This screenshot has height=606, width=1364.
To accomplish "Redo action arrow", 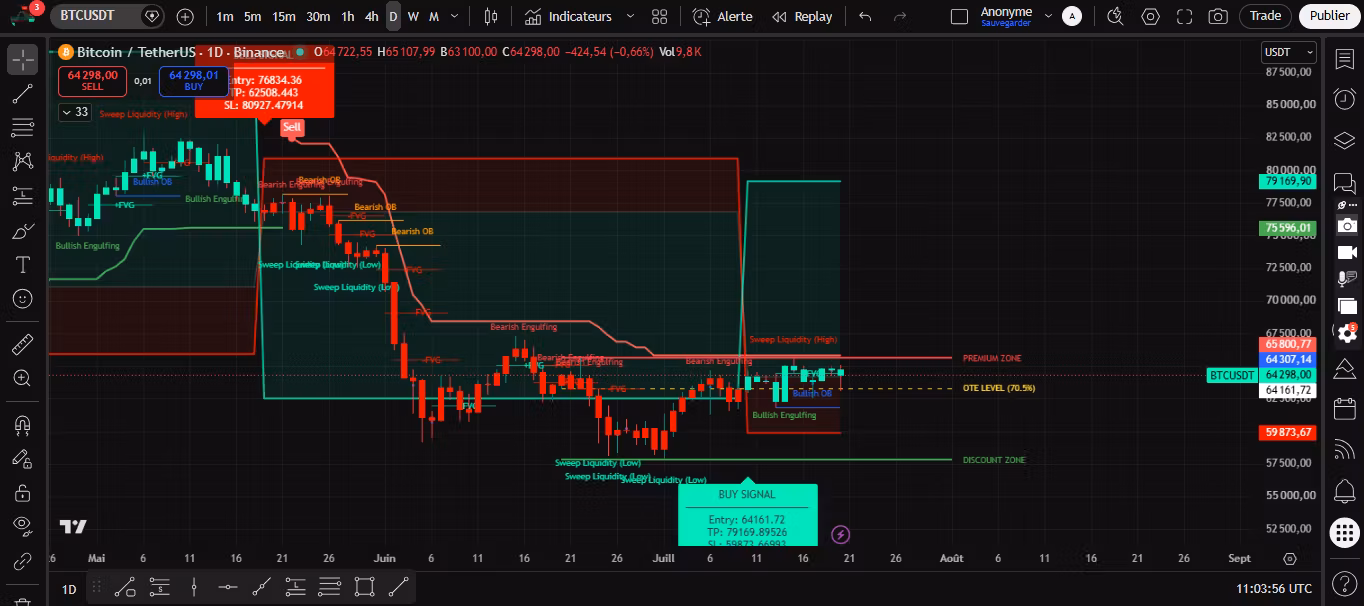I will pos(900,16).
